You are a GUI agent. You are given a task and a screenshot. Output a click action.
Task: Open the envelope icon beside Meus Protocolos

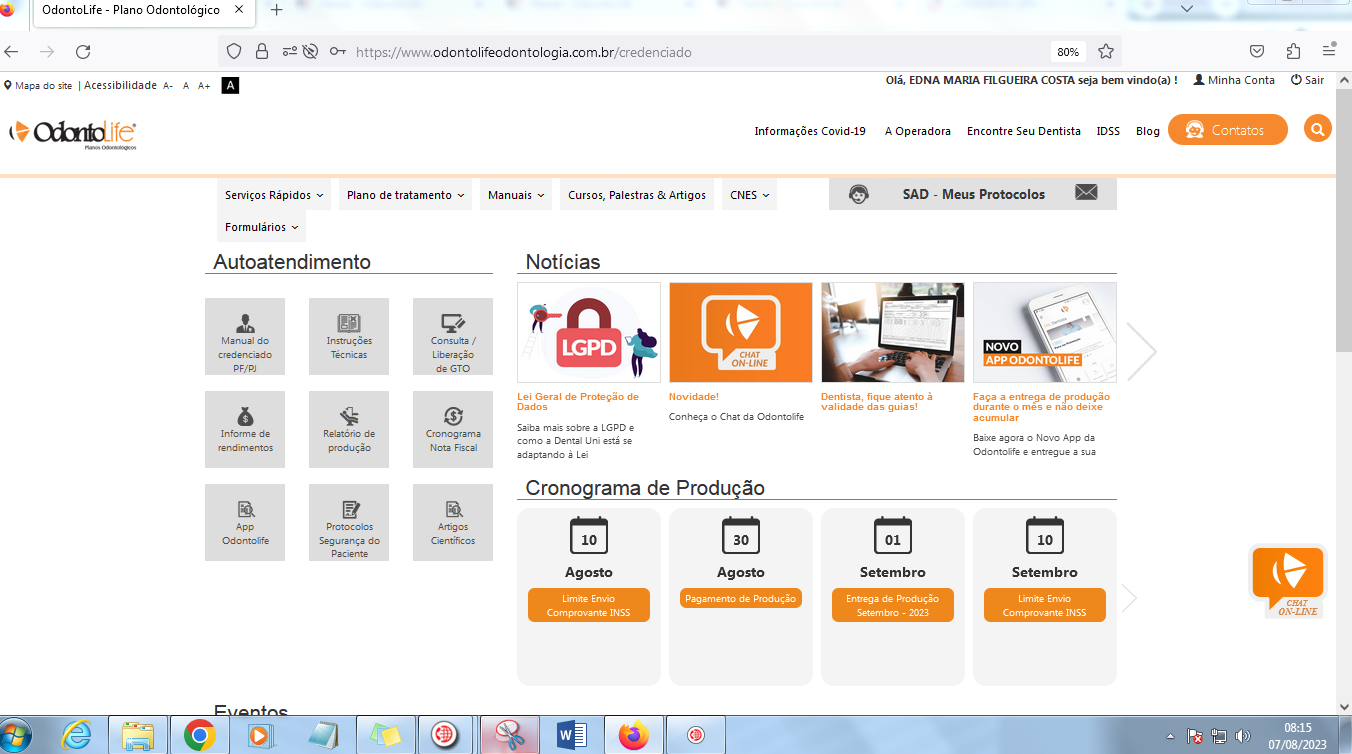(x=1086, y=193)
